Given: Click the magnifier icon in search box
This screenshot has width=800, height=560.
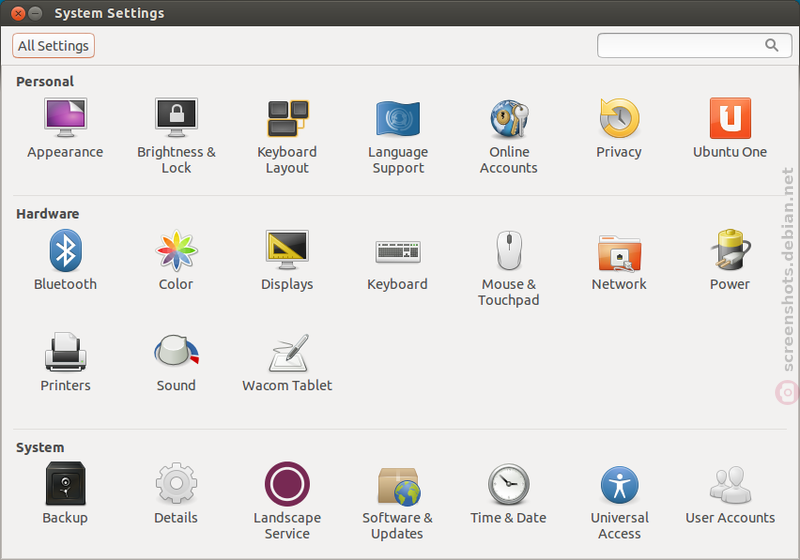Looking at the screenshot, I should pyautogui.click(x=772, y=45).
